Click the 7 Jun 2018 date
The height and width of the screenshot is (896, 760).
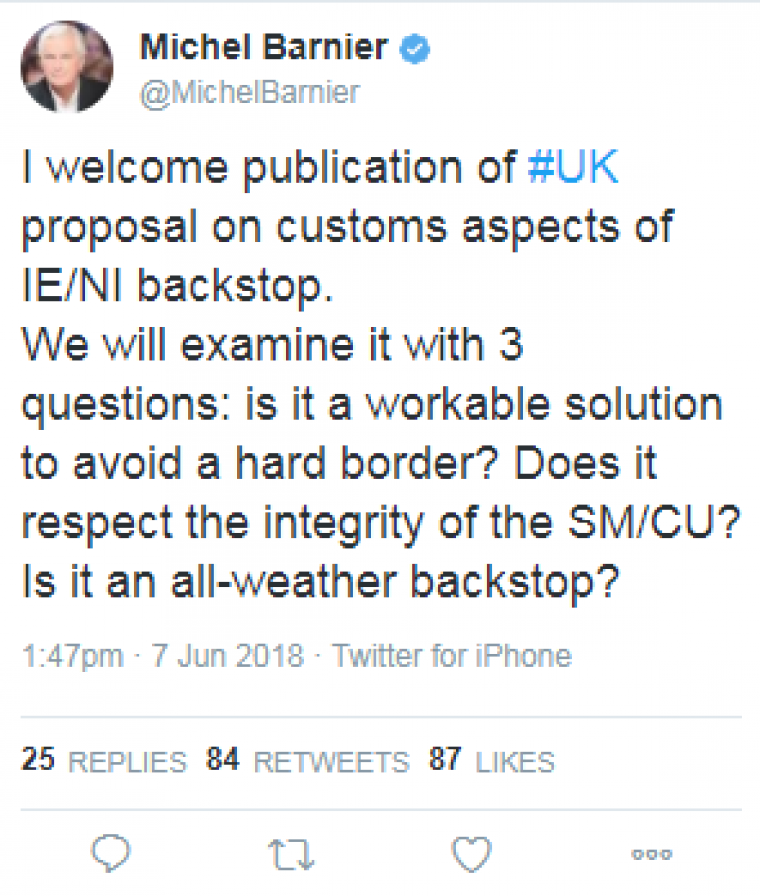(227, 656)
